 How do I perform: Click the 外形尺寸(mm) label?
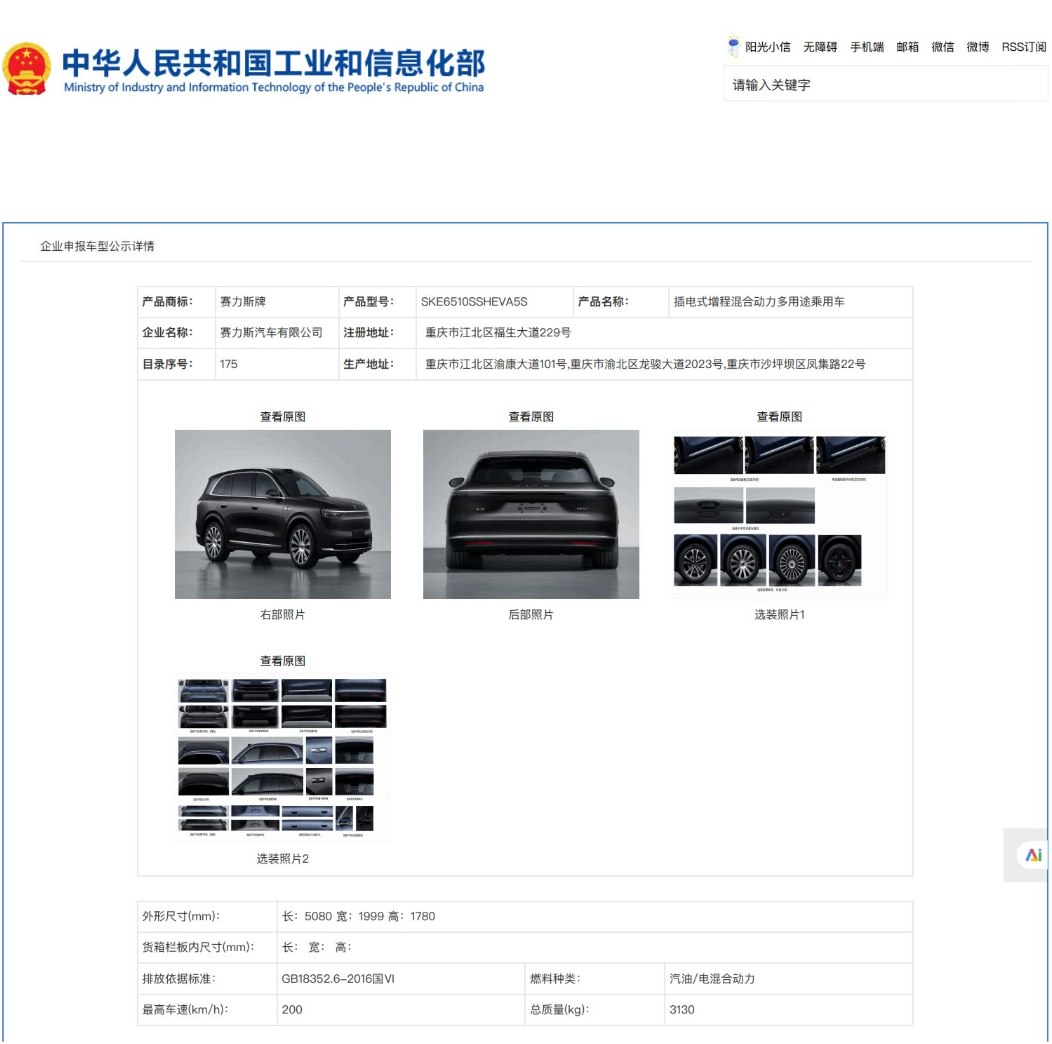tap(181, 917)
